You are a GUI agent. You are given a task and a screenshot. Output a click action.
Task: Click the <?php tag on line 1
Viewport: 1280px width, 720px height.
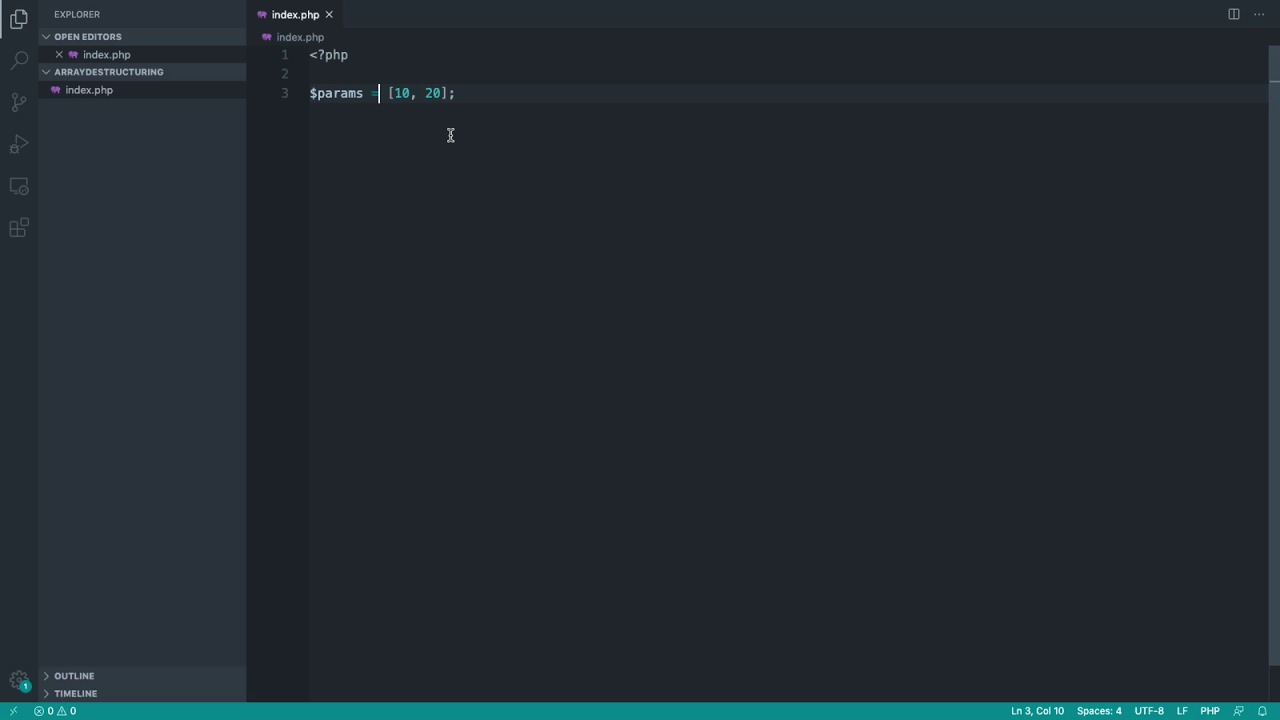(329, 55)
